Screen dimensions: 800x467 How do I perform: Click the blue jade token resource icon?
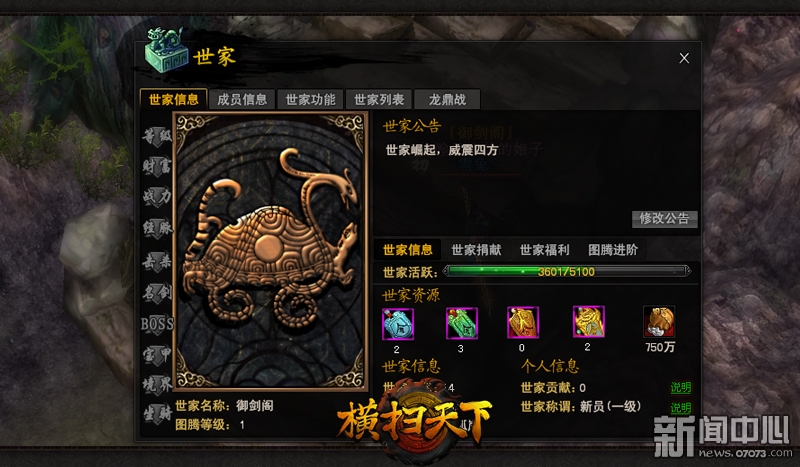click(398, 324)
